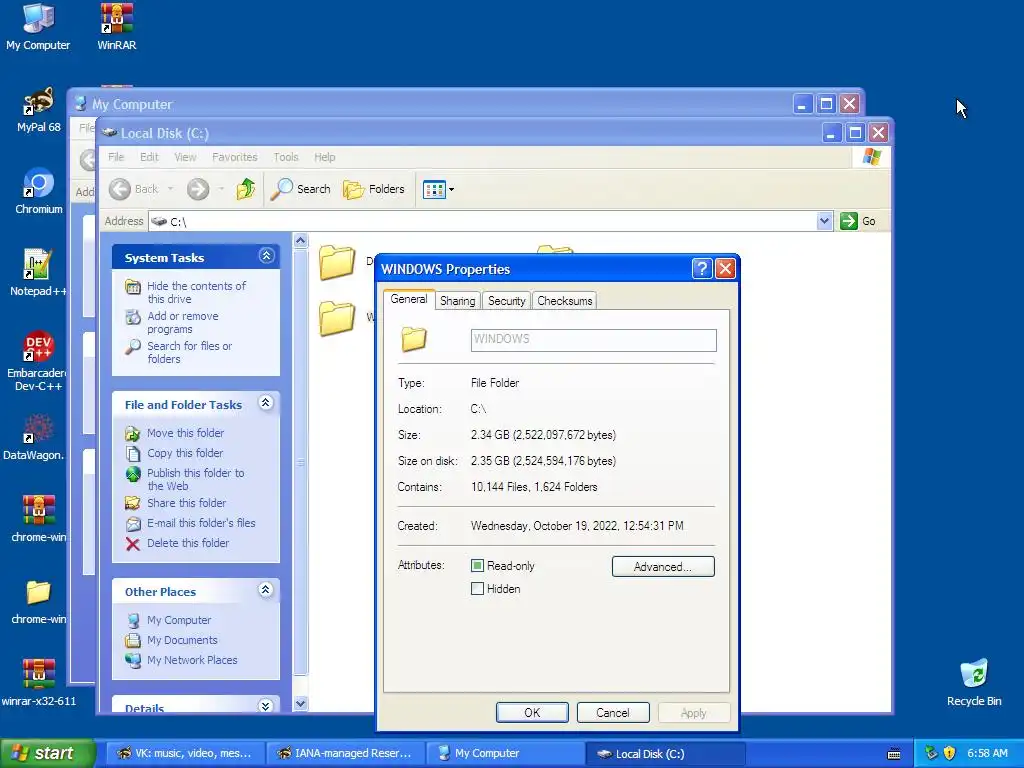The width and height of the screenshot is (1024, 768).
Task: Expand the Details panel
Action: click(x=266, y=706)
